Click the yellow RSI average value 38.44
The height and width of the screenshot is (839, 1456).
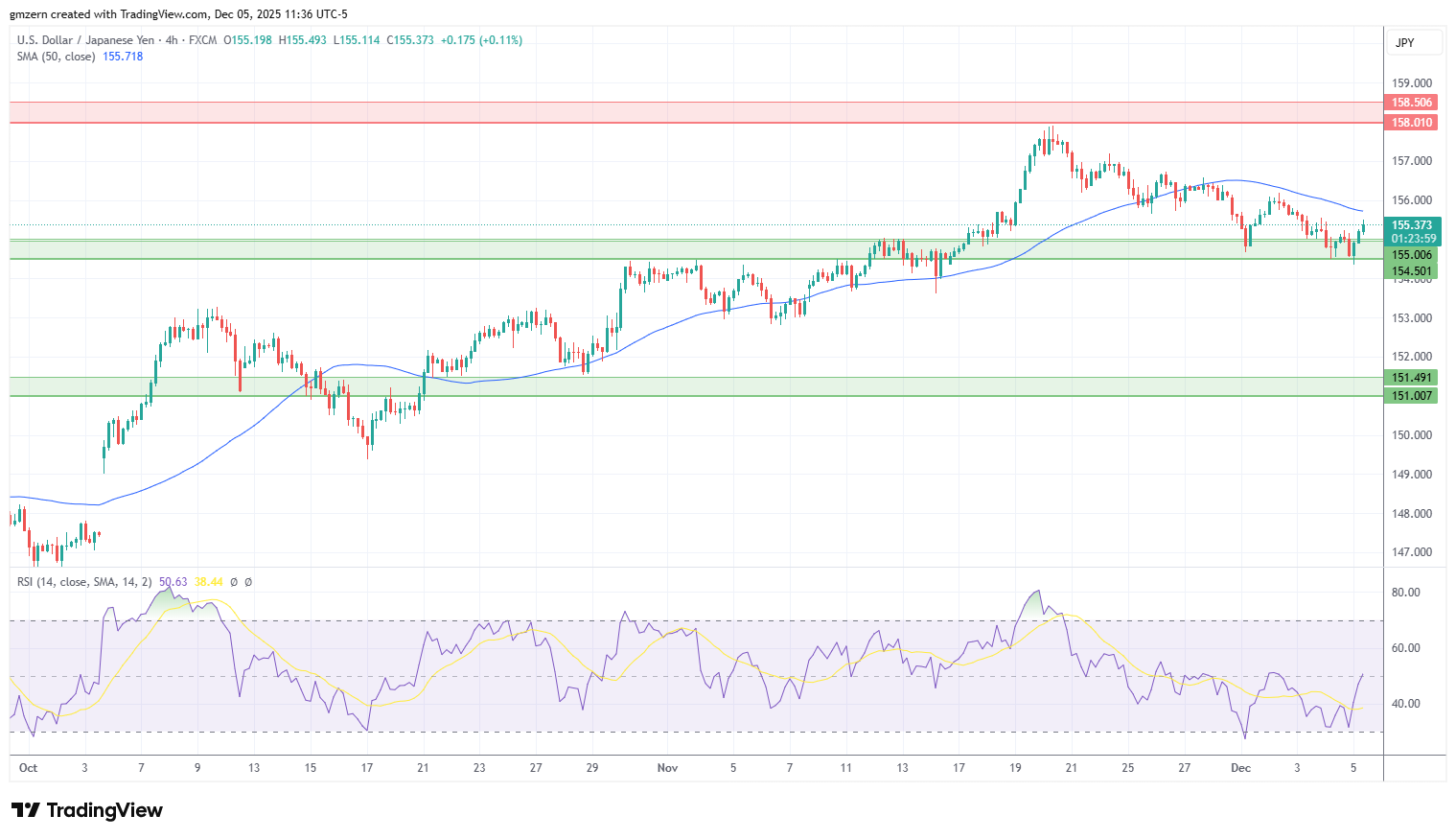coord(208,582)
